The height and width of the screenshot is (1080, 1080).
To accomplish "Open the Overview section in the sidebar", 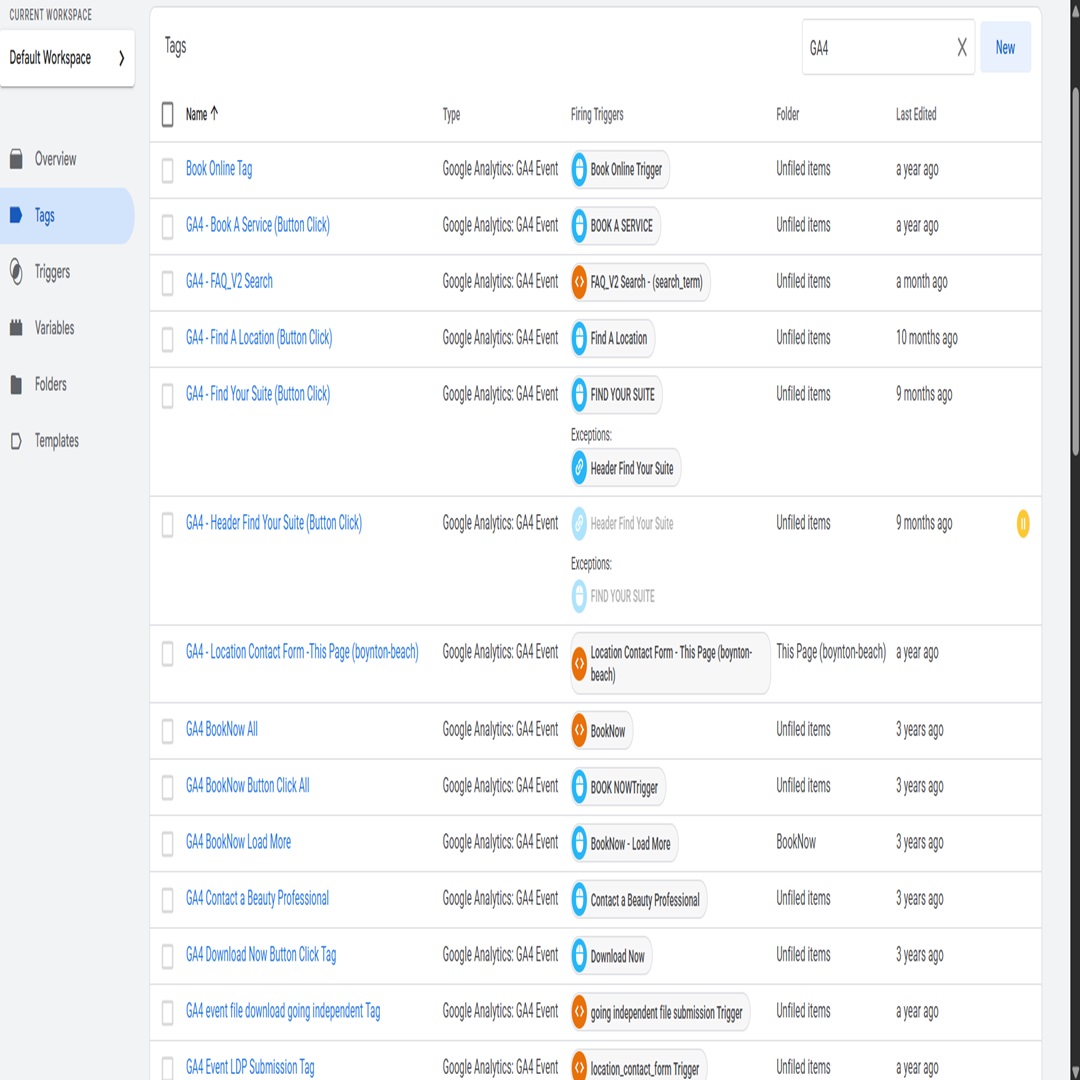I will (x=55, y=159).
